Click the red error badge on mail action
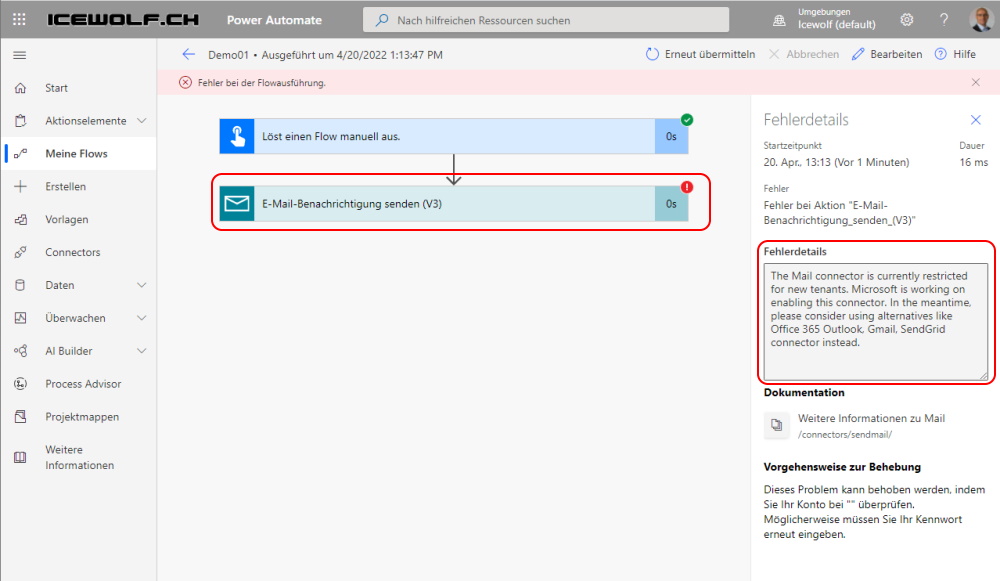The image size is (1000, 581). [687, 187]
